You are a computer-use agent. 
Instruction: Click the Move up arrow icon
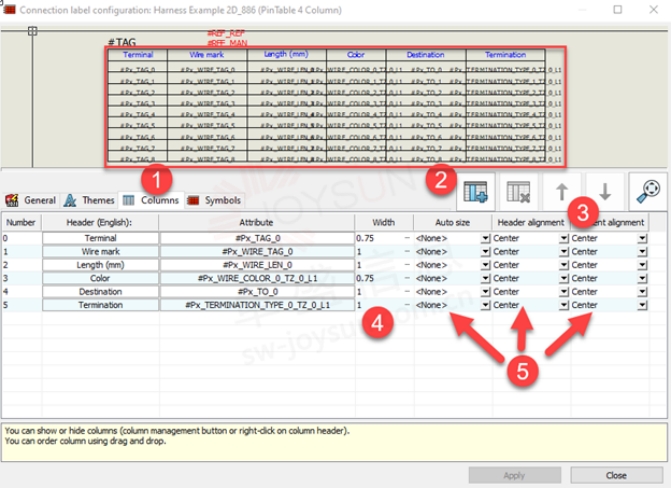561,192
